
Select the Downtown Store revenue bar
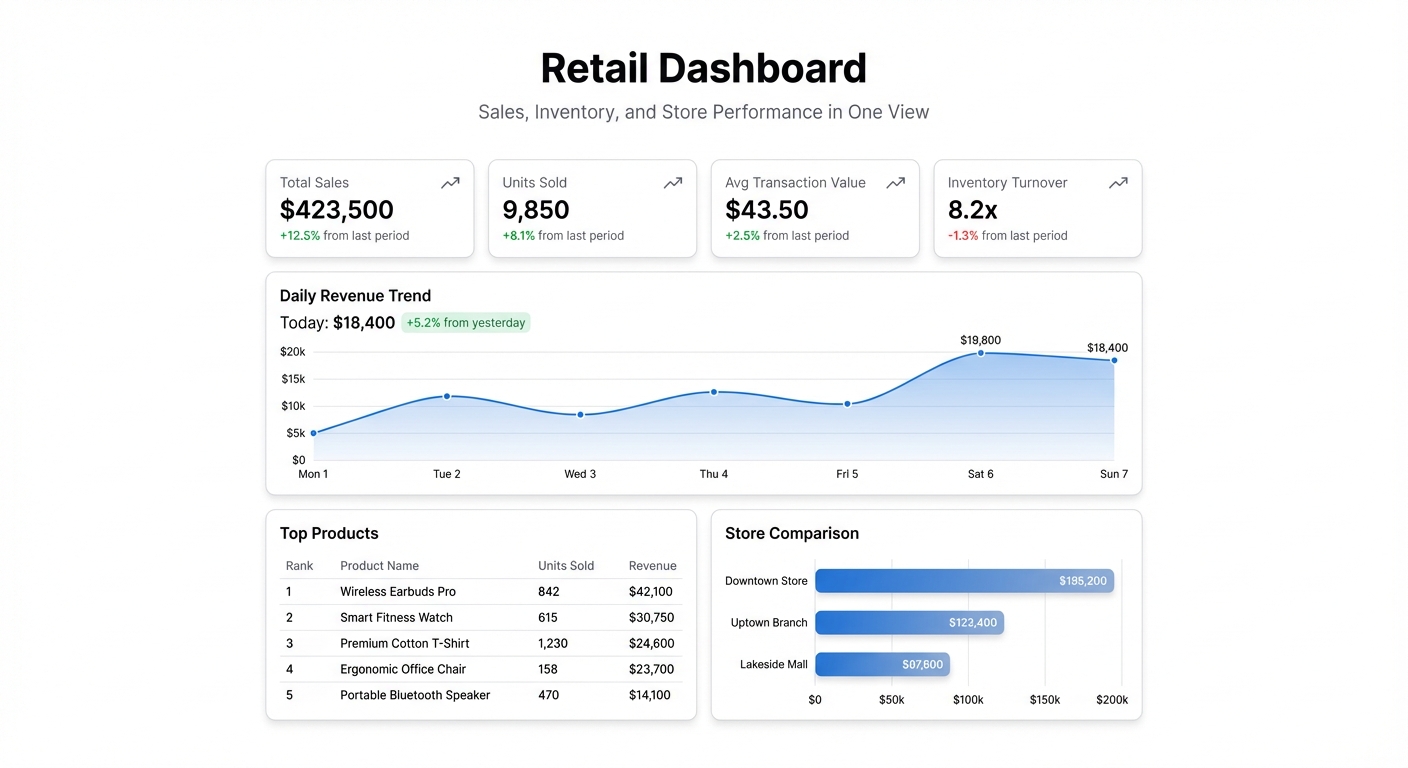coord(963,580)
